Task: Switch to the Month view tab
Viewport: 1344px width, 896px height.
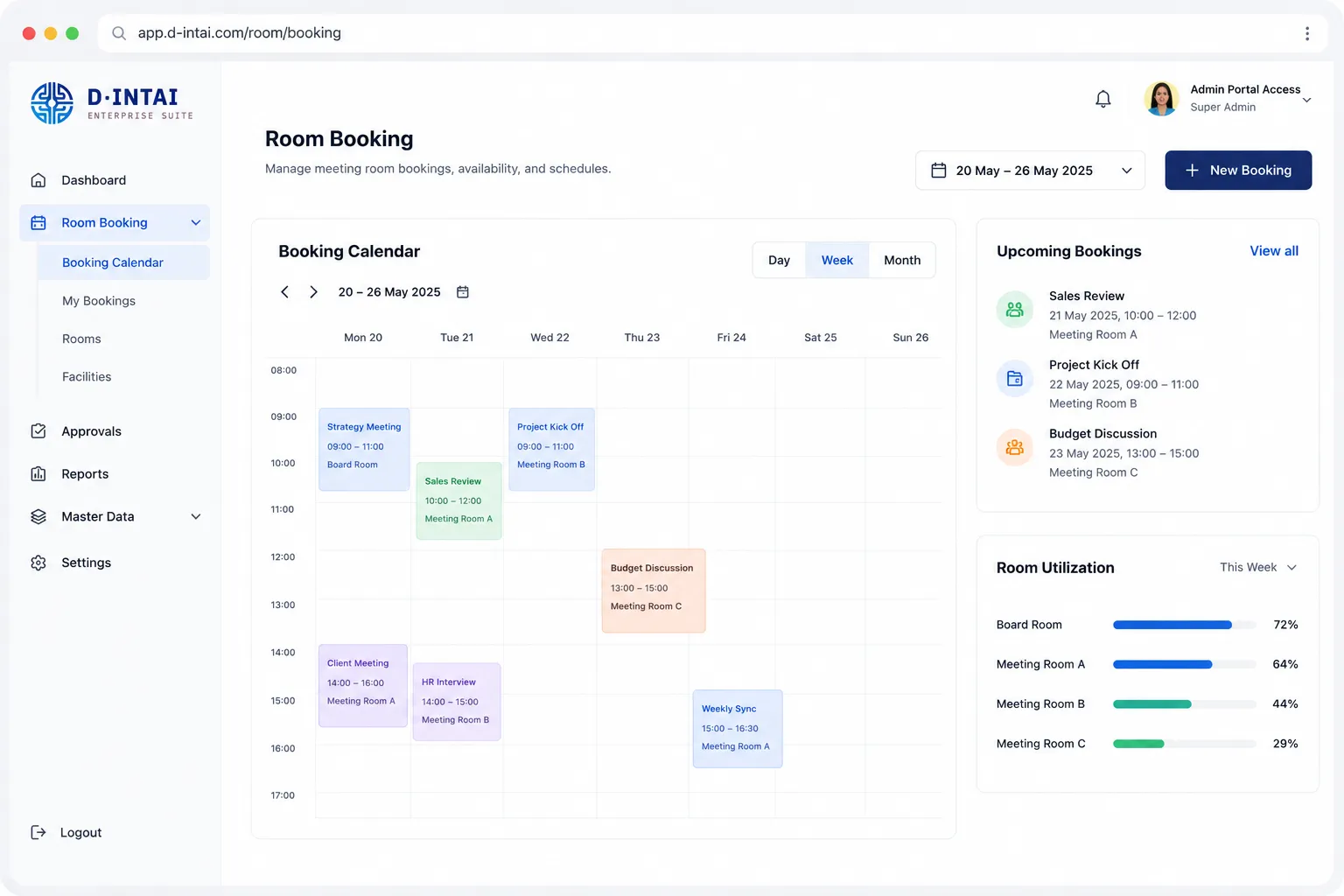Action: [x=902, y=261]
